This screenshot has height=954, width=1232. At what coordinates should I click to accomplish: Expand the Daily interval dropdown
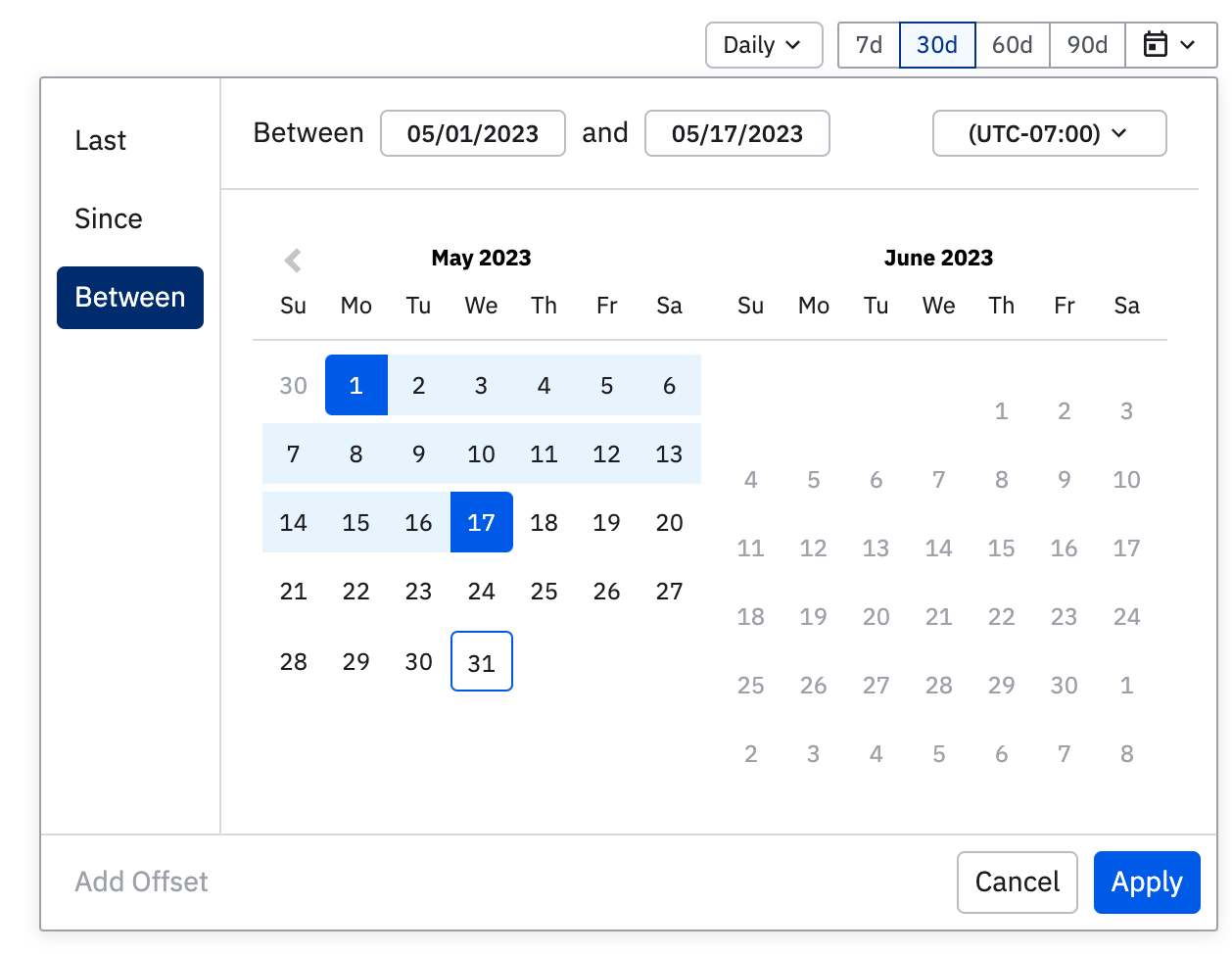763,45
